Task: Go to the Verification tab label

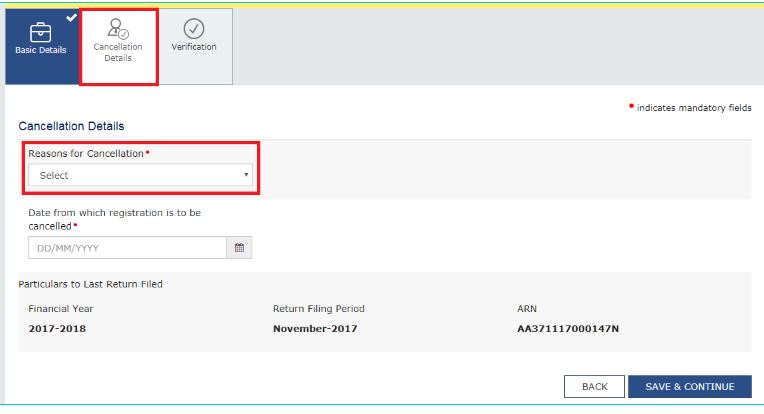Action: click(194, 47)
